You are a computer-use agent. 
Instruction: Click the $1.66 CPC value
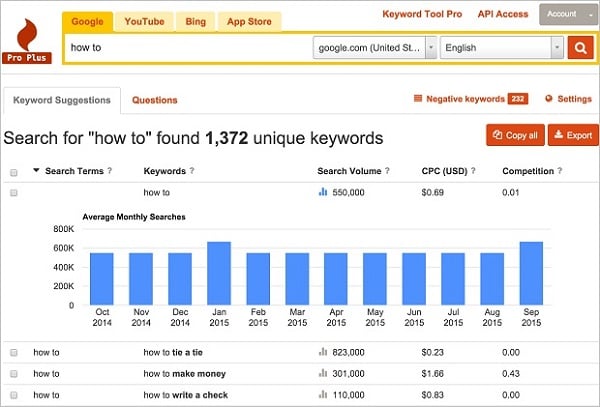point(432,374)
